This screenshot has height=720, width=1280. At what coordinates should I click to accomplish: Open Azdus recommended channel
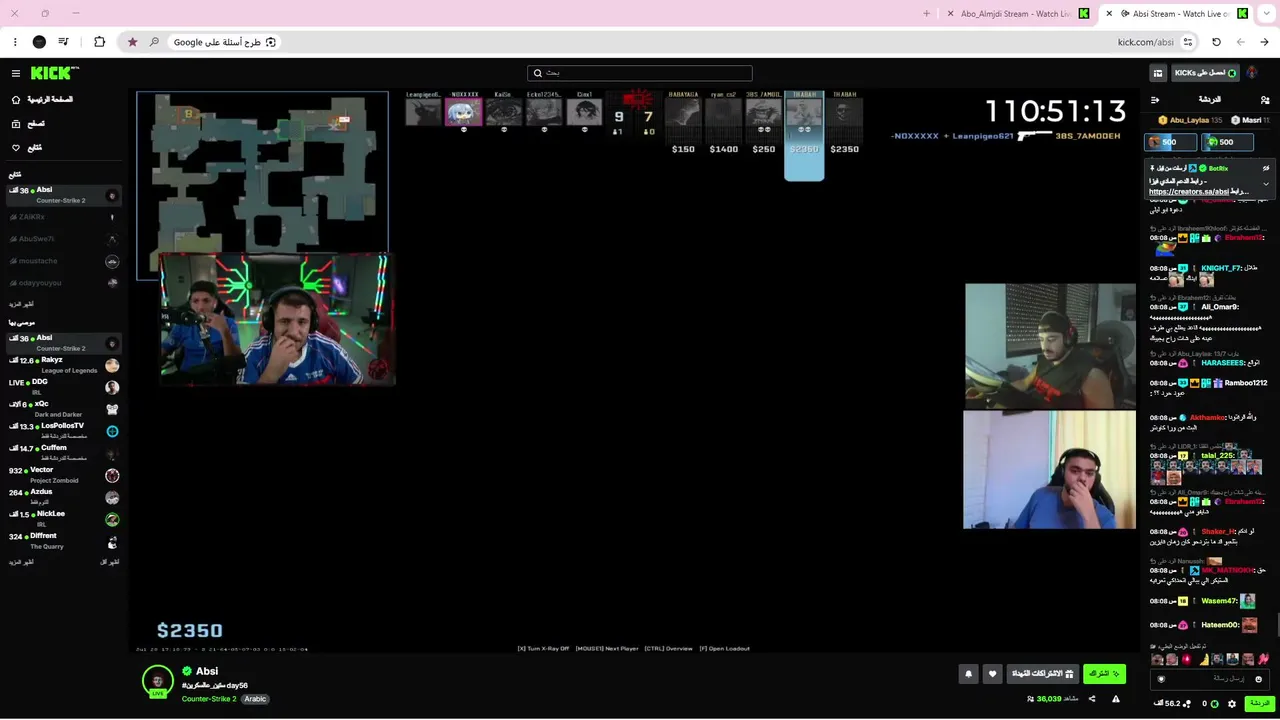(64, 497)
